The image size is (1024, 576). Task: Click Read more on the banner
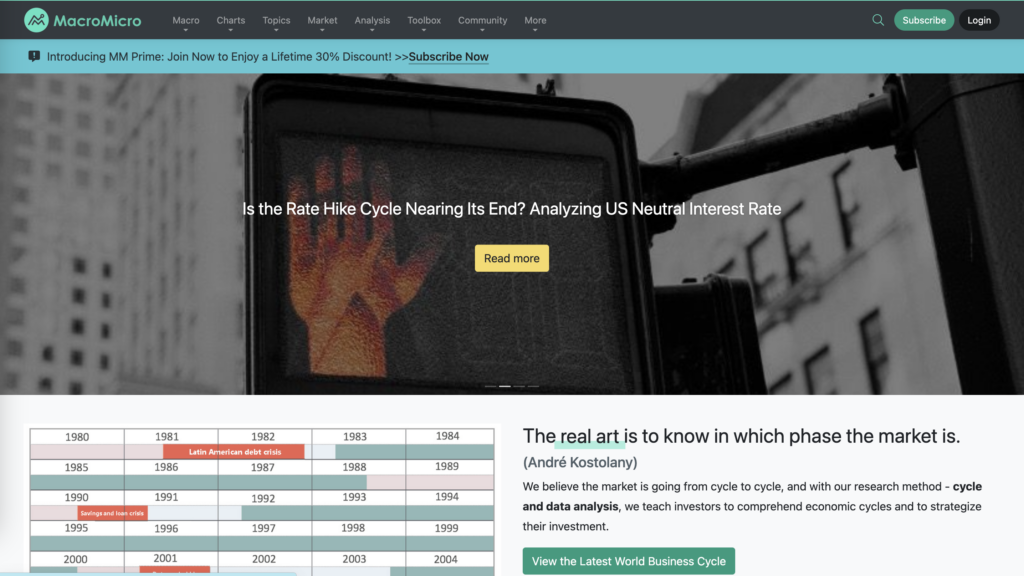click(x=511, y=258)
